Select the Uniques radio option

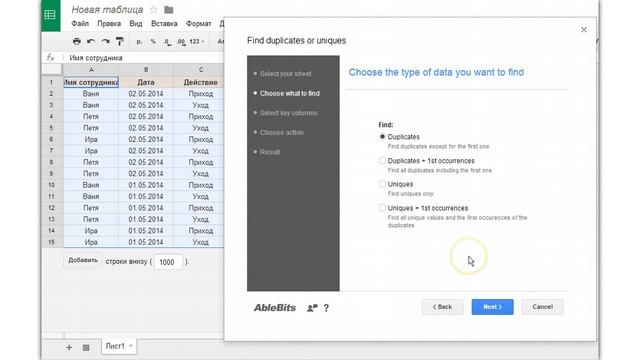[382, 184]
